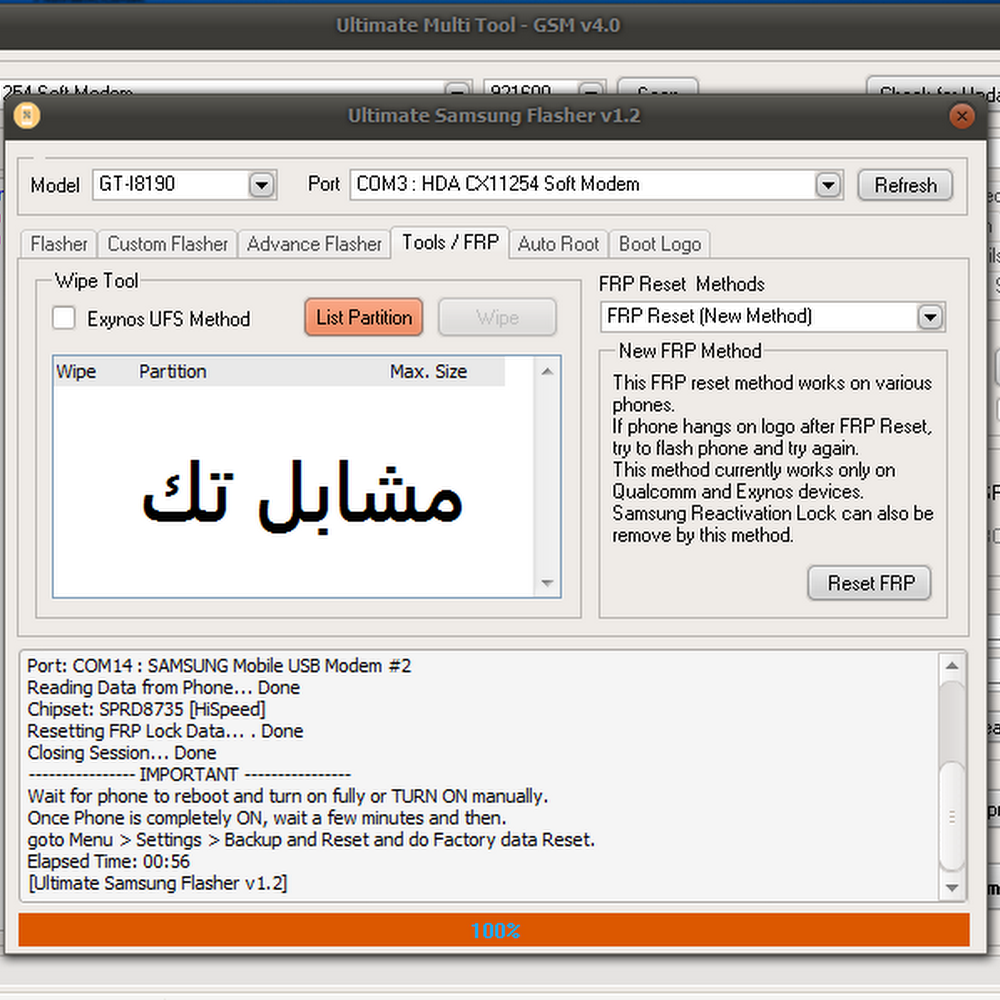Screen dimensions: 1000x1000
Task: Click the Reset FRP button
Action: coord(870,583)
